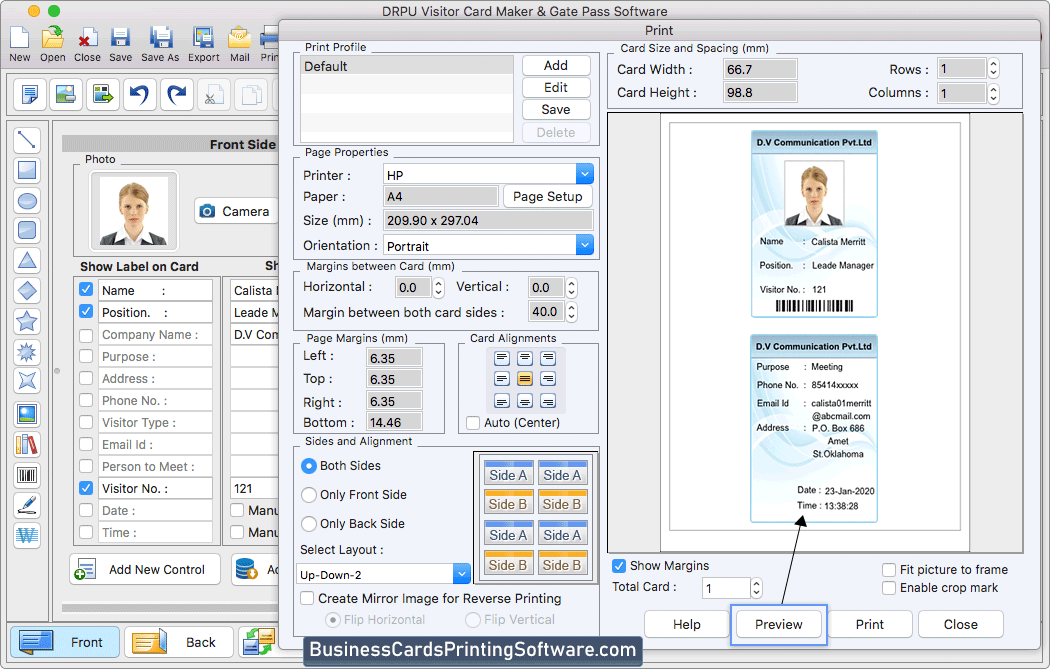Click the Edit profile button
The height and width of the screenshot is (669, 1050).
click(556, 88)
